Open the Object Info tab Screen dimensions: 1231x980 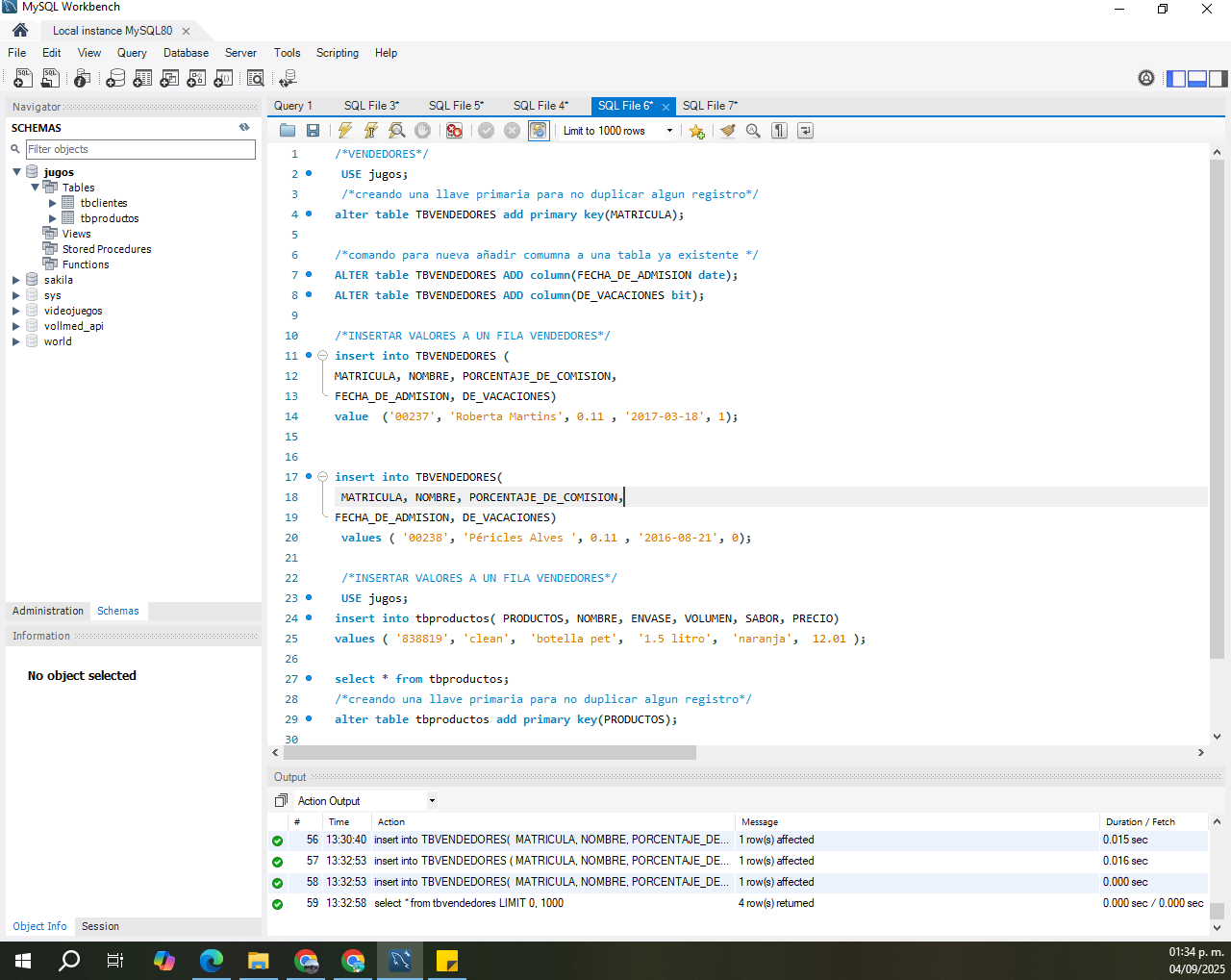tap(39, 926)
